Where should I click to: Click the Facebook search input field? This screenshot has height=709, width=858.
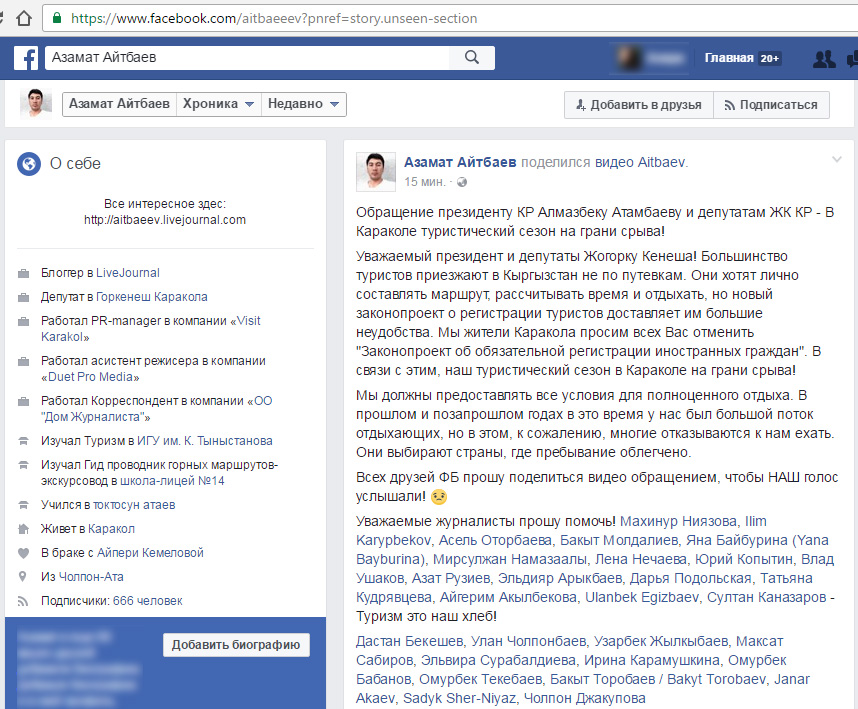click(x=250, y=58)
